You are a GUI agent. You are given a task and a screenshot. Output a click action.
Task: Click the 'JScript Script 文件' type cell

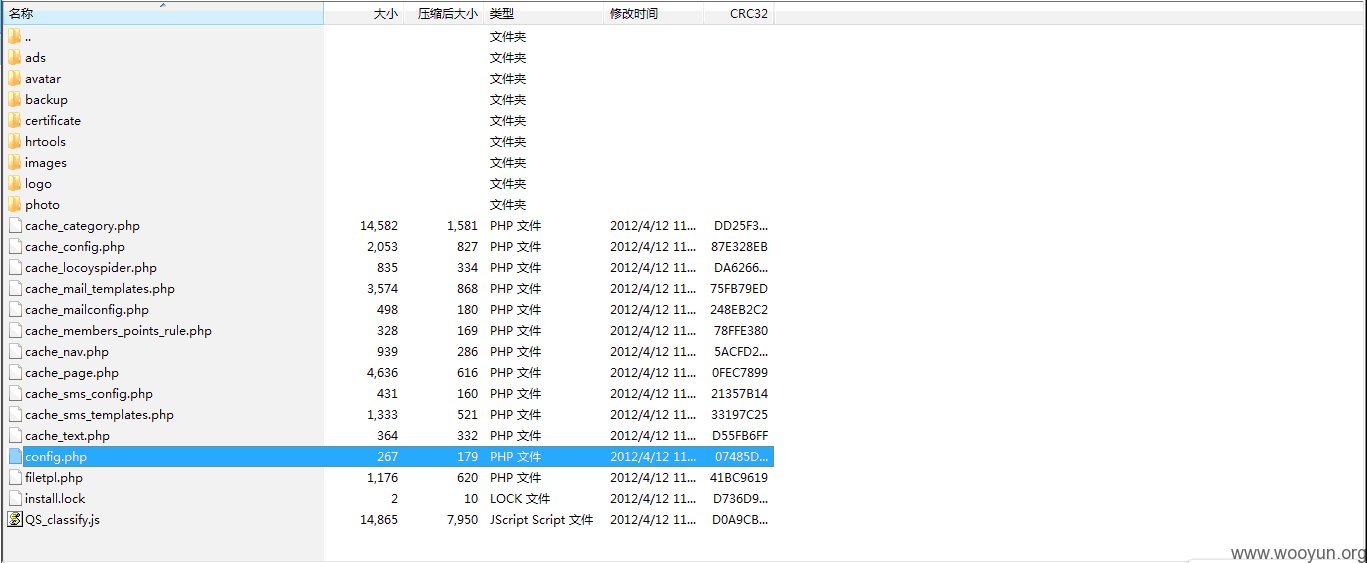click(541, 520)
